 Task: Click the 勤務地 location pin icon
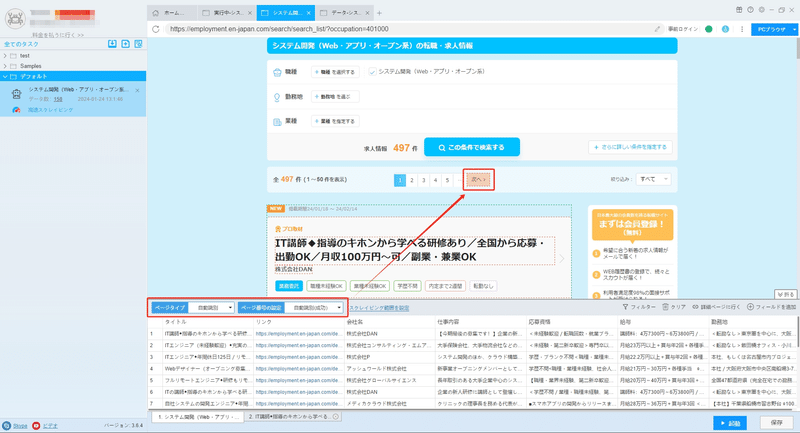277,97
